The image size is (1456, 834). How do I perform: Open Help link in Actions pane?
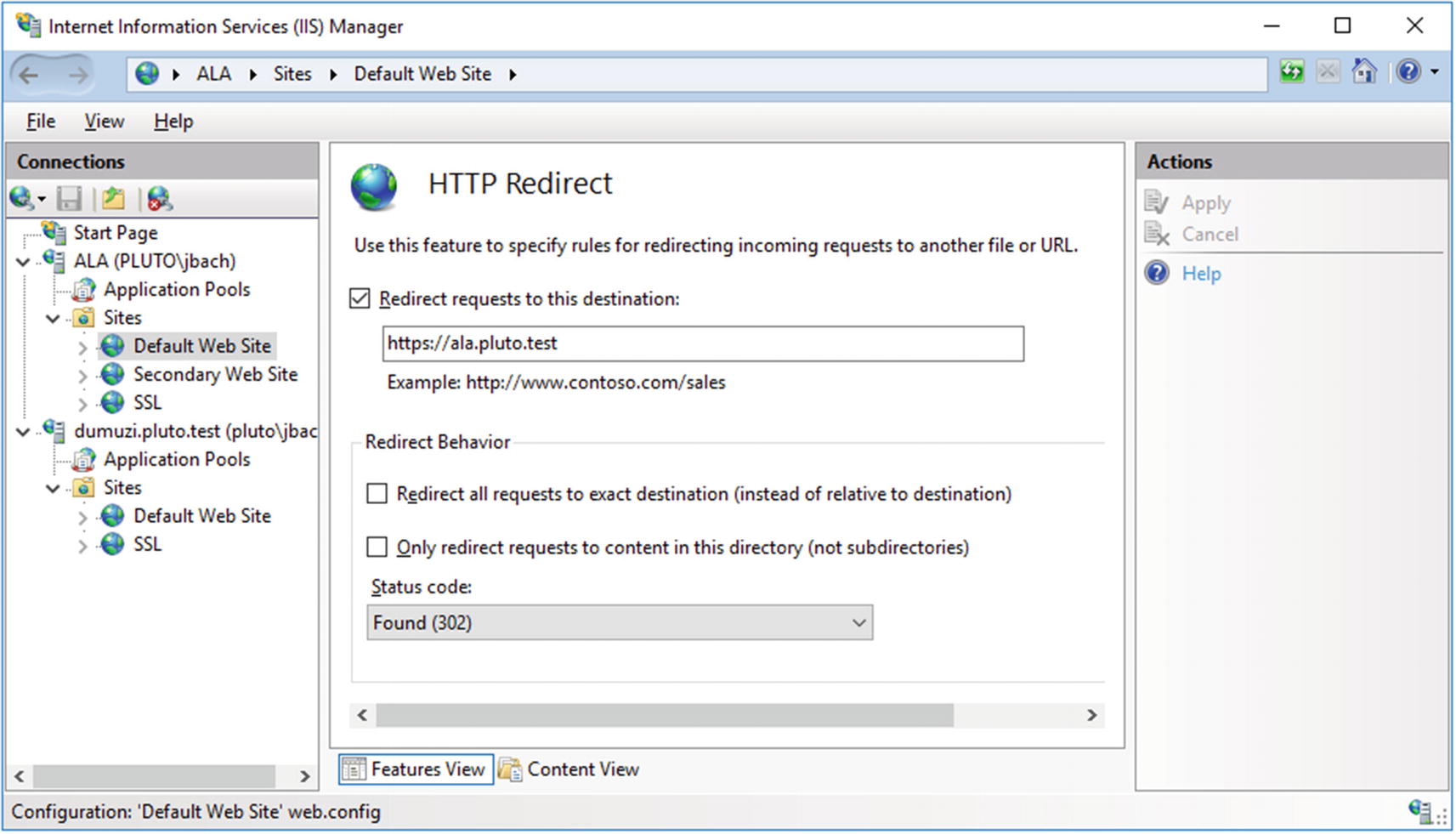1201,273
